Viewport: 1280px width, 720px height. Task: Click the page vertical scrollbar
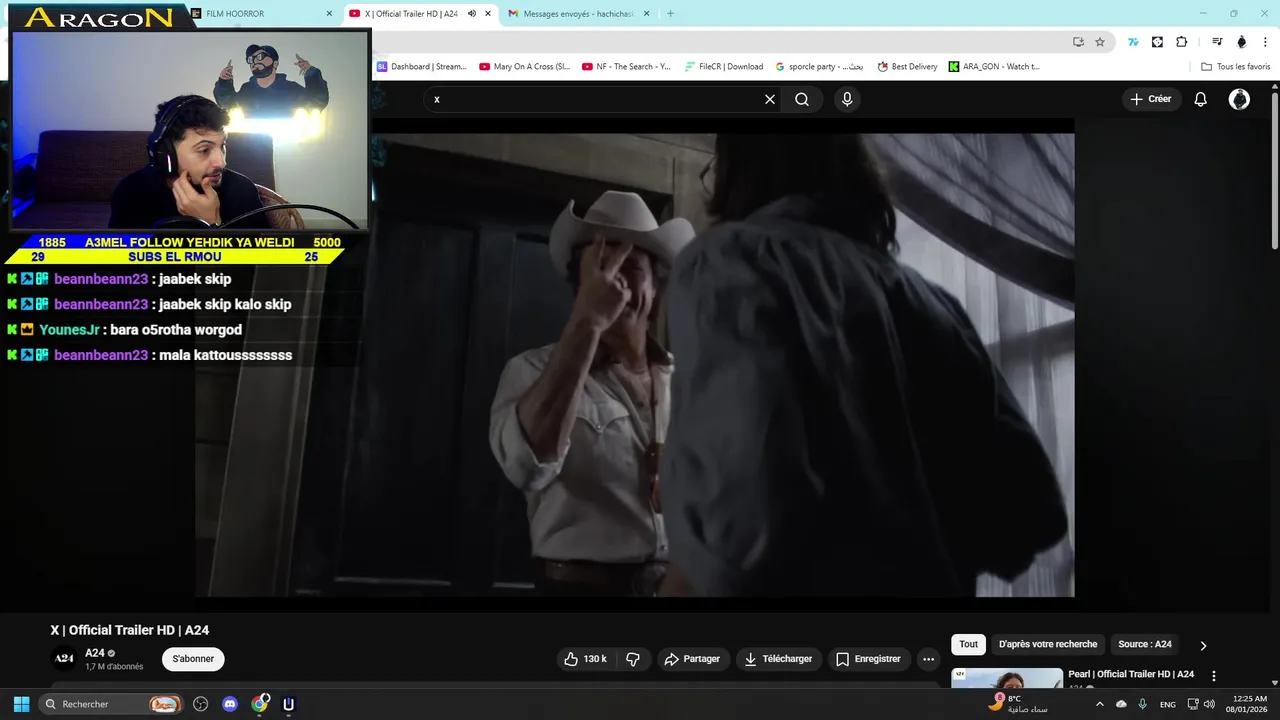click(1274, 170)
